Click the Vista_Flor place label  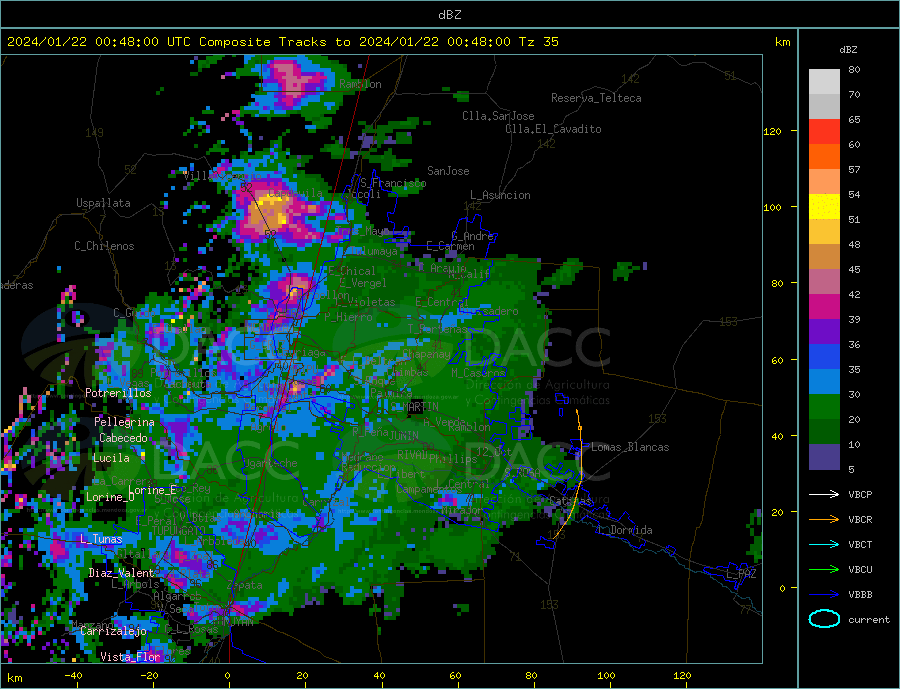click(x=130, y=657)
